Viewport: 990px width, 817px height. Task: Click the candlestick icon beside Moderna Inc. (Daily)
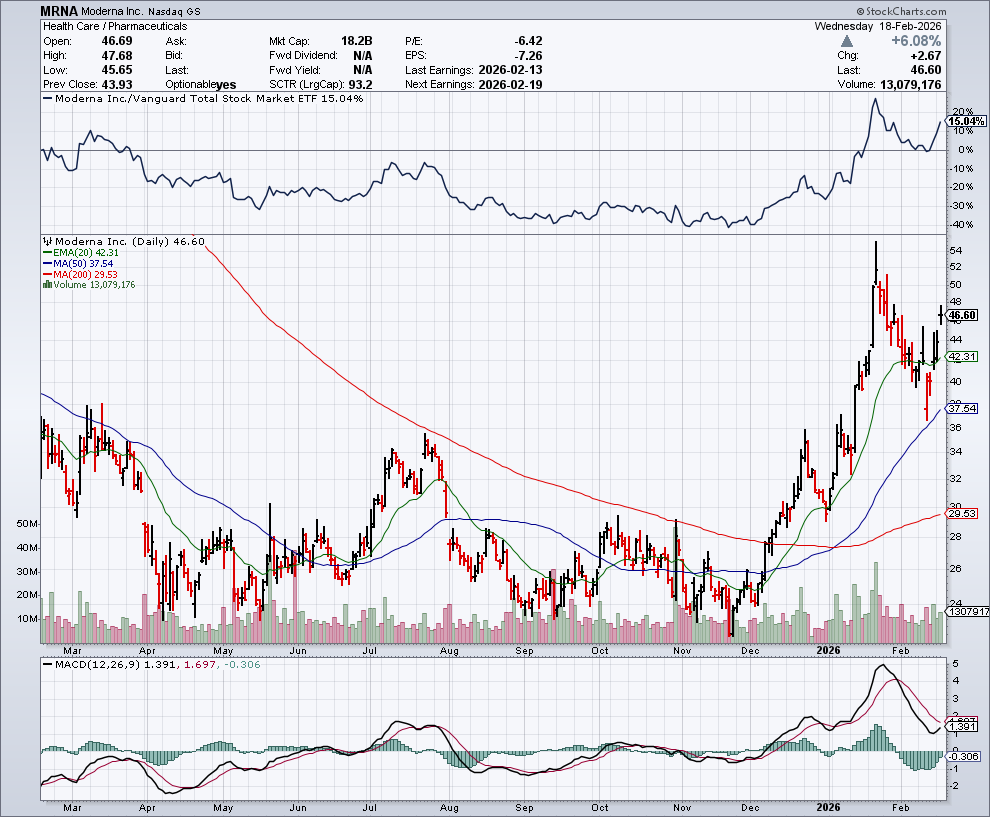[x=46, y=242]
